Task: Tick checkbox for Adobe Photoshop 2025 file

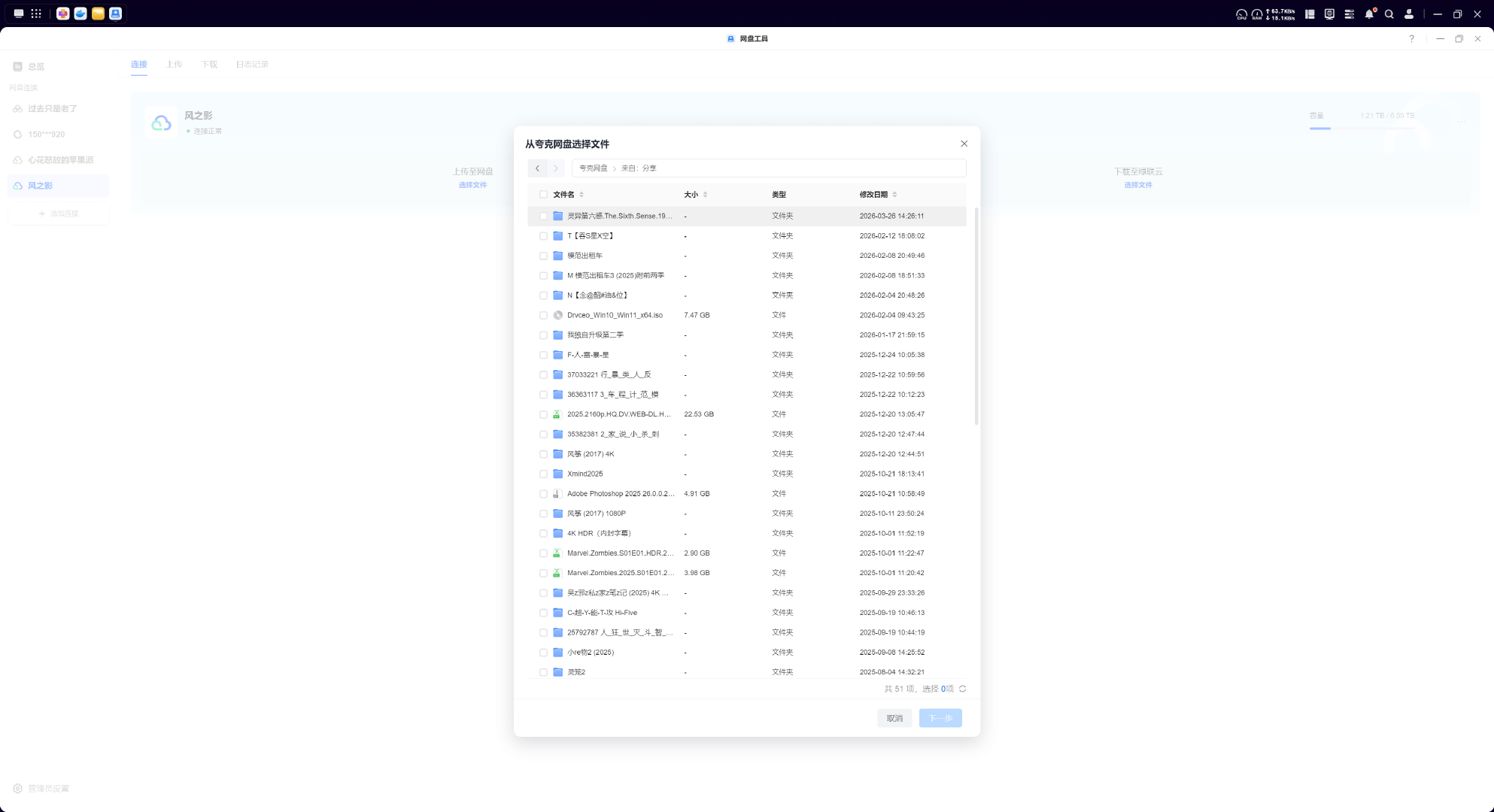Action: [543, 494]
